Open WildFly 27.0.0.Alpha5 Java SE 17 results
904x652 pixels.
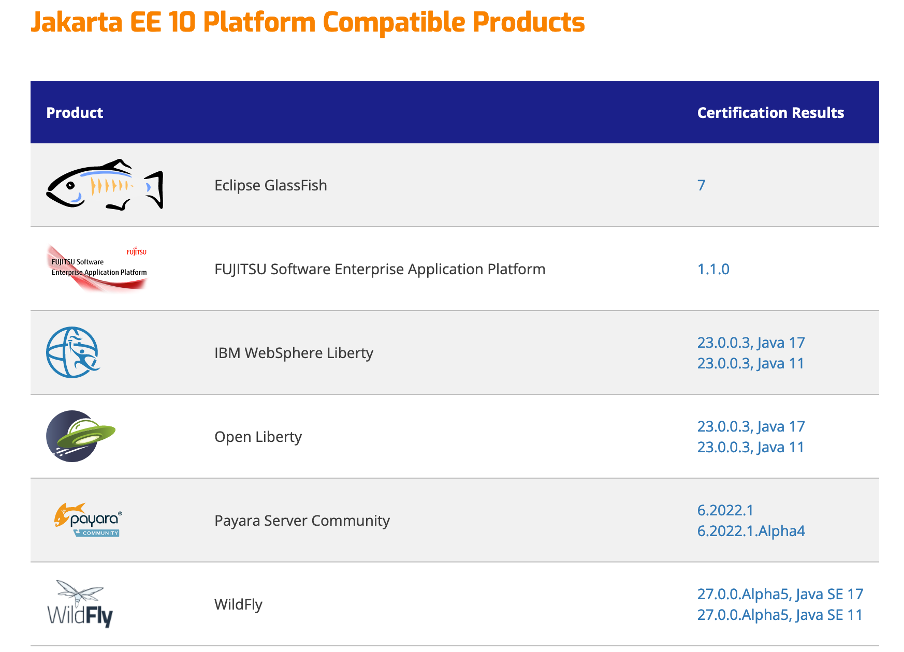[780, 594]
